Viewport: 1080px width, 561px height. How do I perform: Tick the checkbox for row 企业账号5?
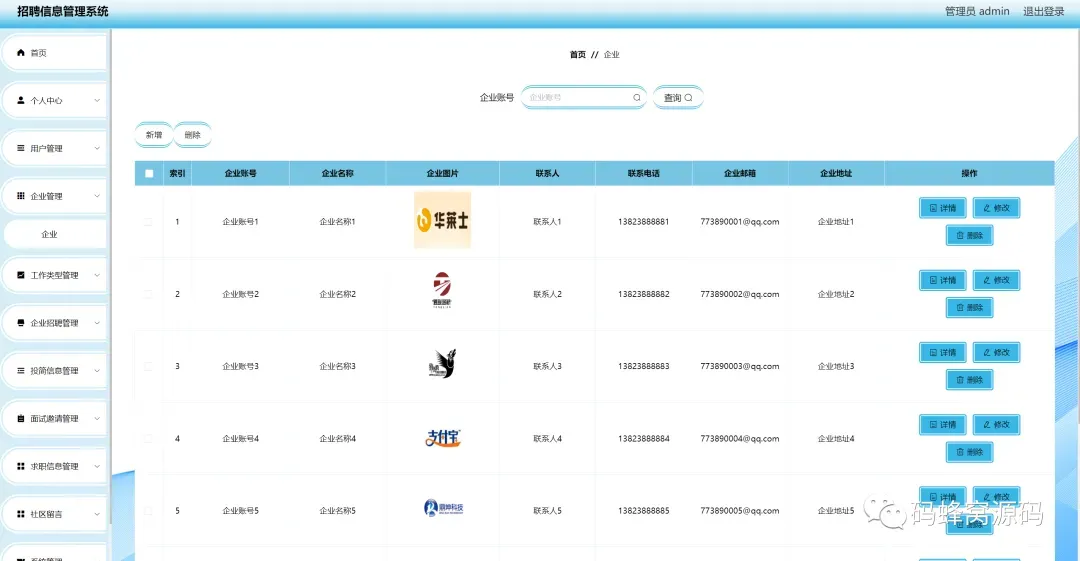[x=148, y=511]
